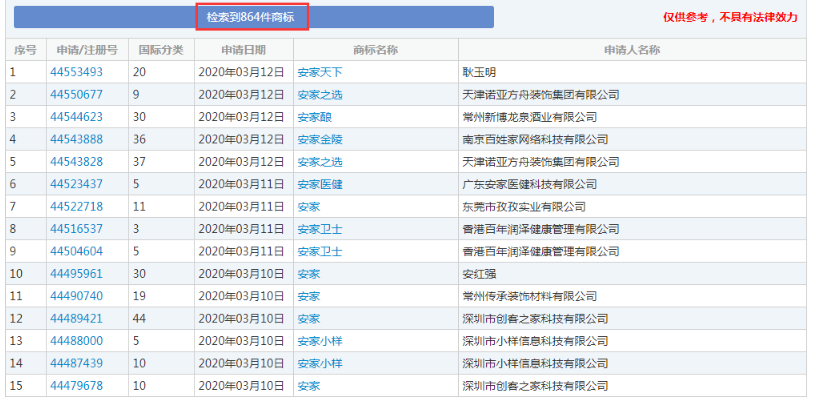Open registration number 44479678 link
Screen dimensions: 817x402
point(77,386)
